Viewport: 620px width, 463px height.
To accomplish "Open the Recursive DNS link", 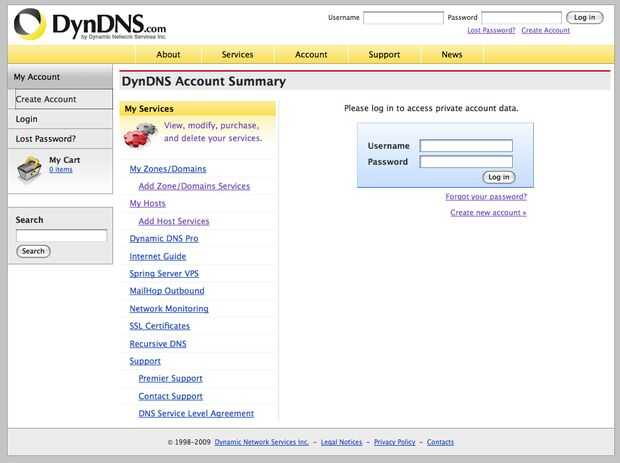I will click(x=158, y=344).
